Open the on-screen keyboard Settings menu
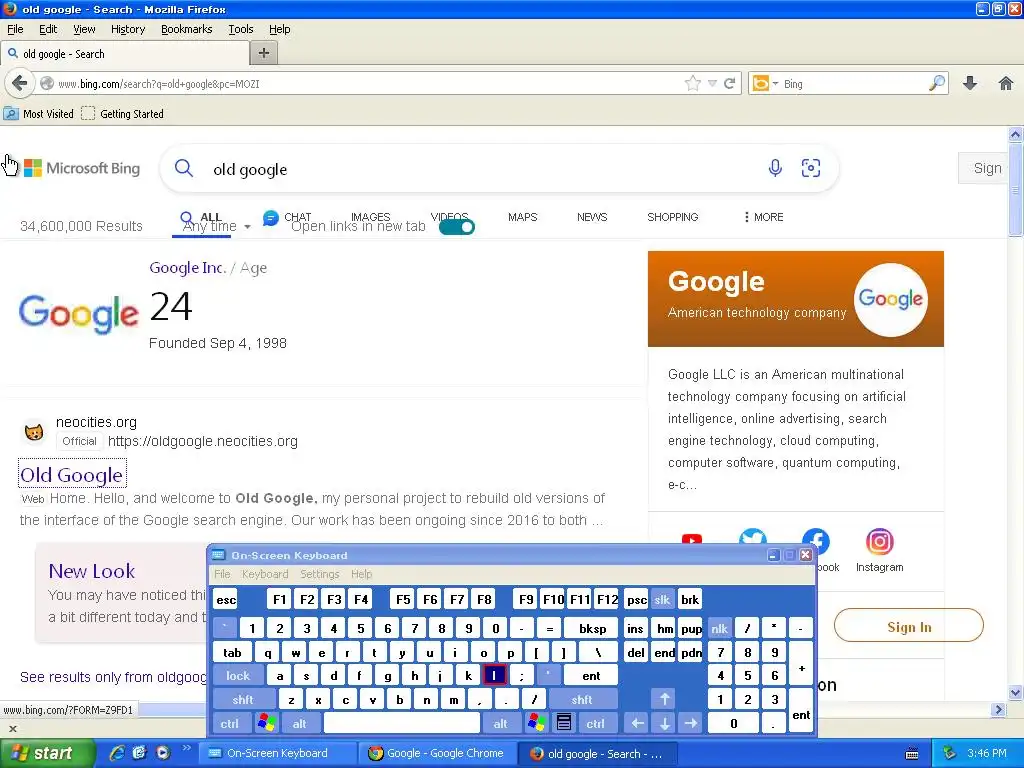 pos(319,574)
